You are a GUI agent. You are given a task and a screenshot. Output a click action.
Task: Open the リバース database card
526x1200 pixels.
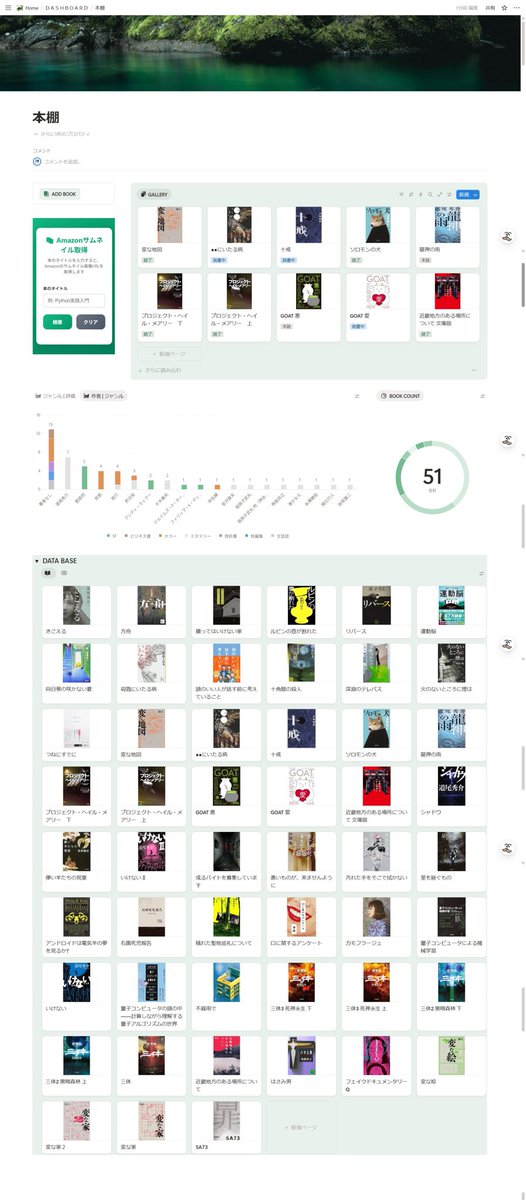376,611
